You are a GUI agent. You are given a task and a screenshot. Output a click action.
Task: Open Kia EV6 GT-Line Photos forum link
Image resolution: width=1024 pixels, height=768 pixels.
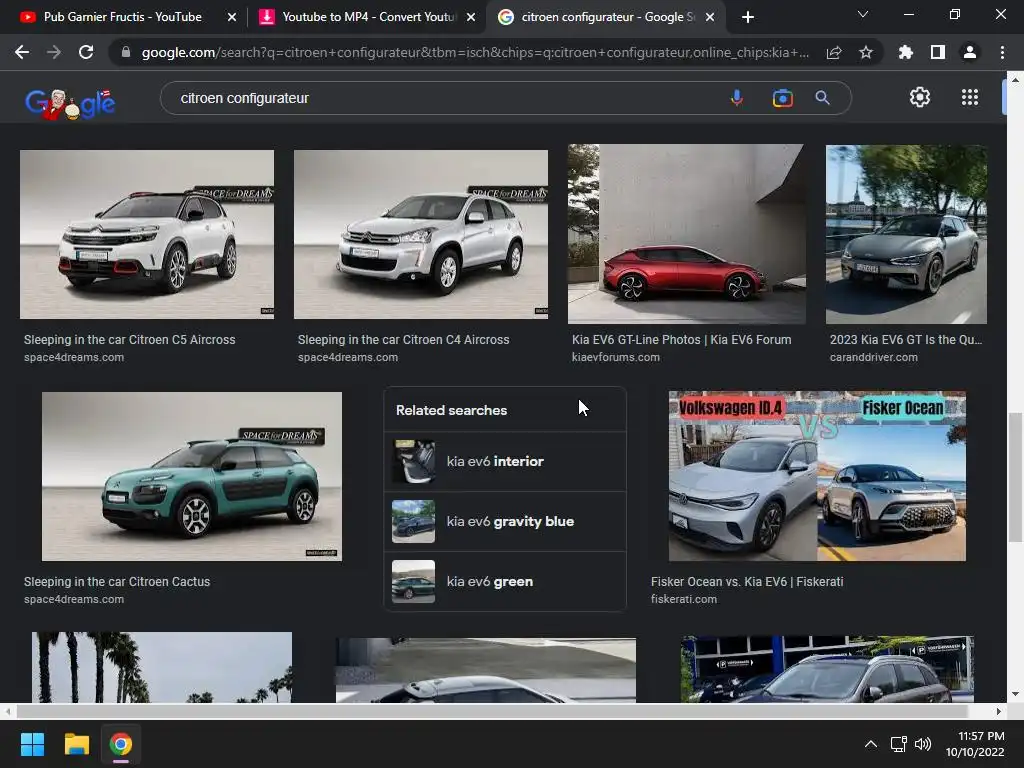click(681, 340)
